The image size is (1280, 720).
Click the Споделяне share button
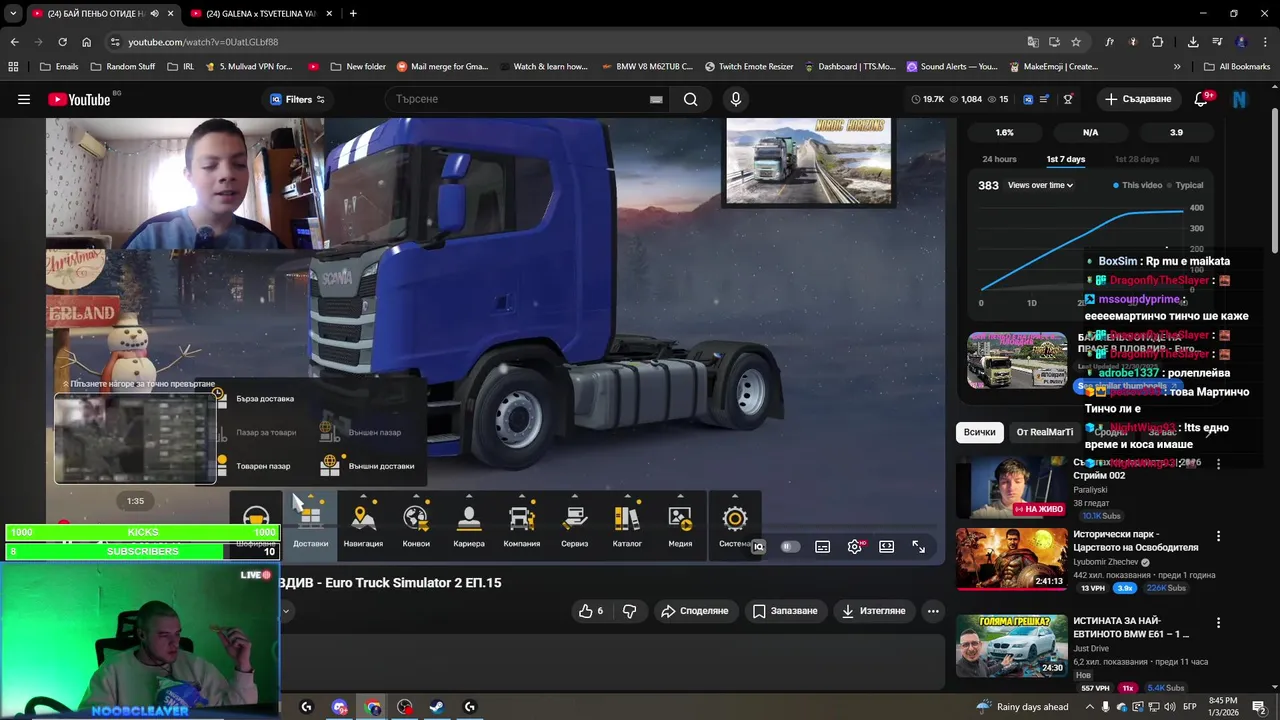point(694,611)
